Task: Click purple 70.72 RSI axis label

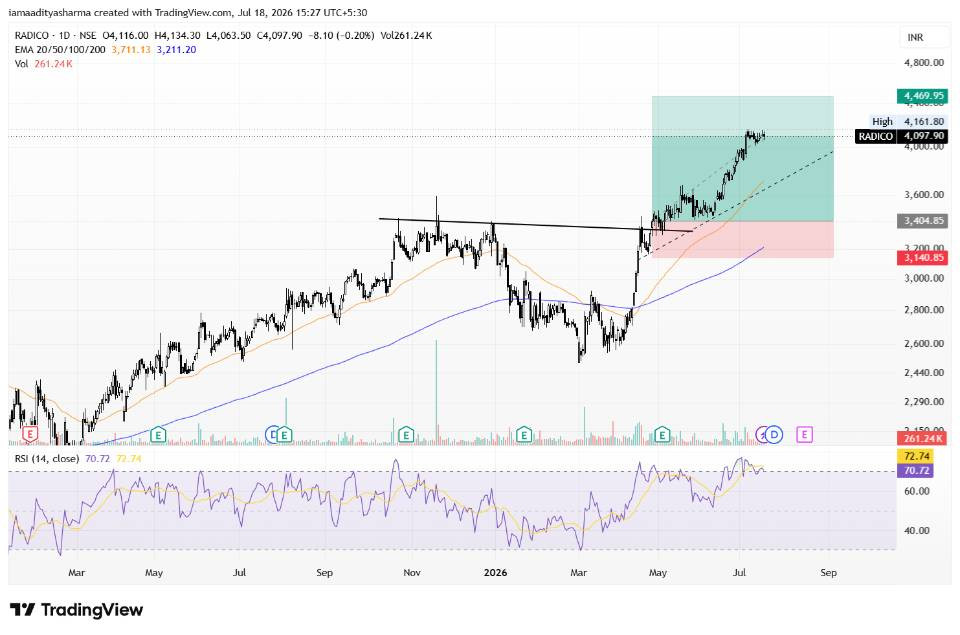Action: coord(916,470)
